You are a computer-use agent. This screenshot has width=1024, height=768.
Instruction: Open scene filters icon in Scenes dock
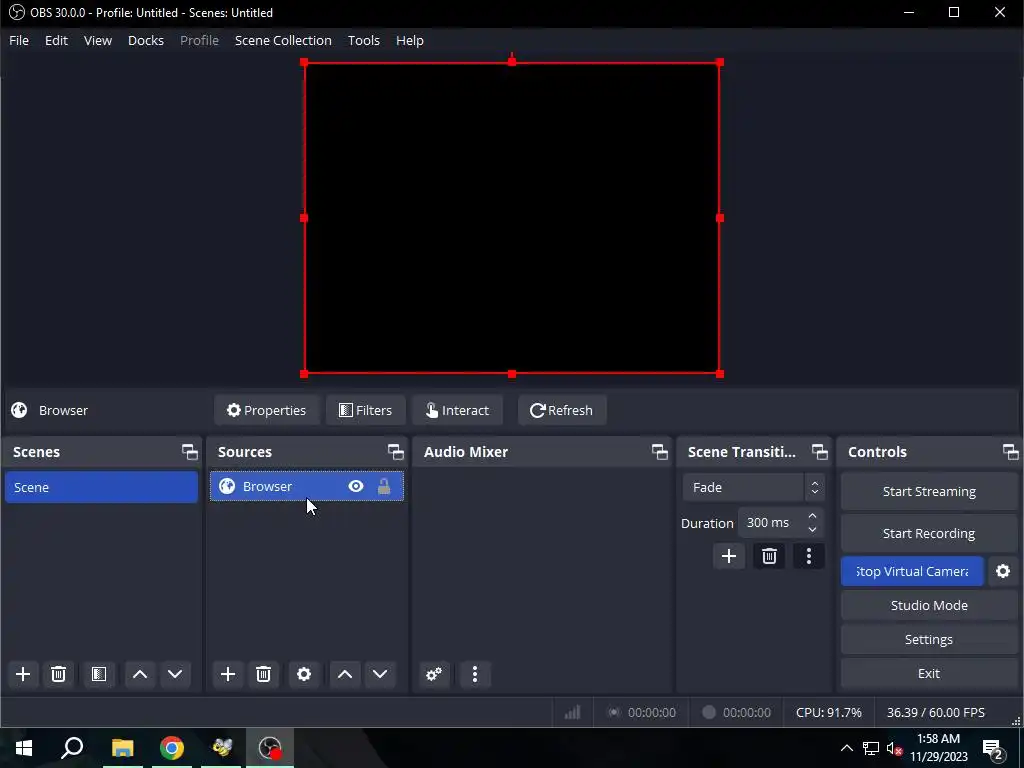click(99, 674)
